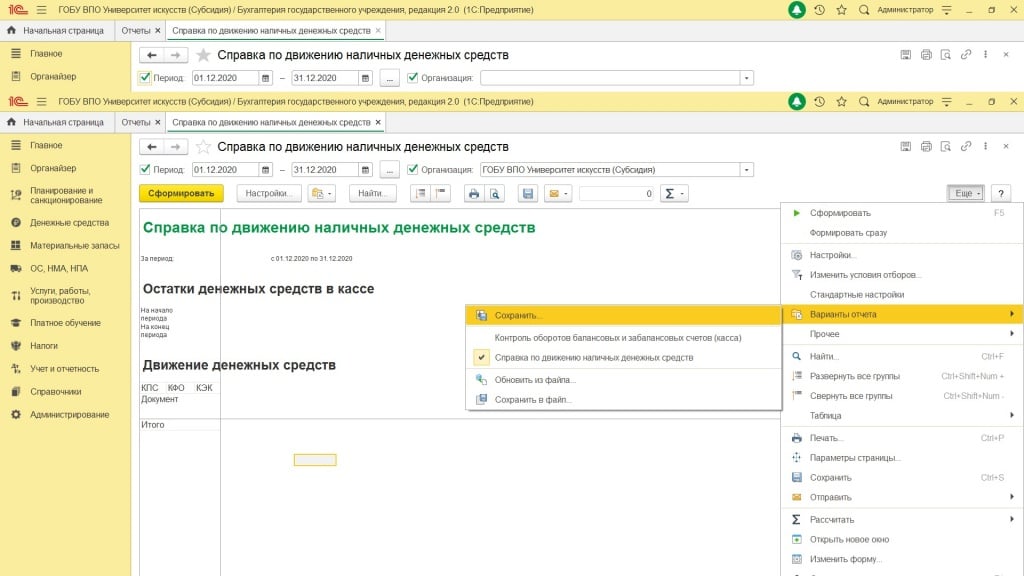
Task: Click the numeric field showing 0
Action: point(617,194)
